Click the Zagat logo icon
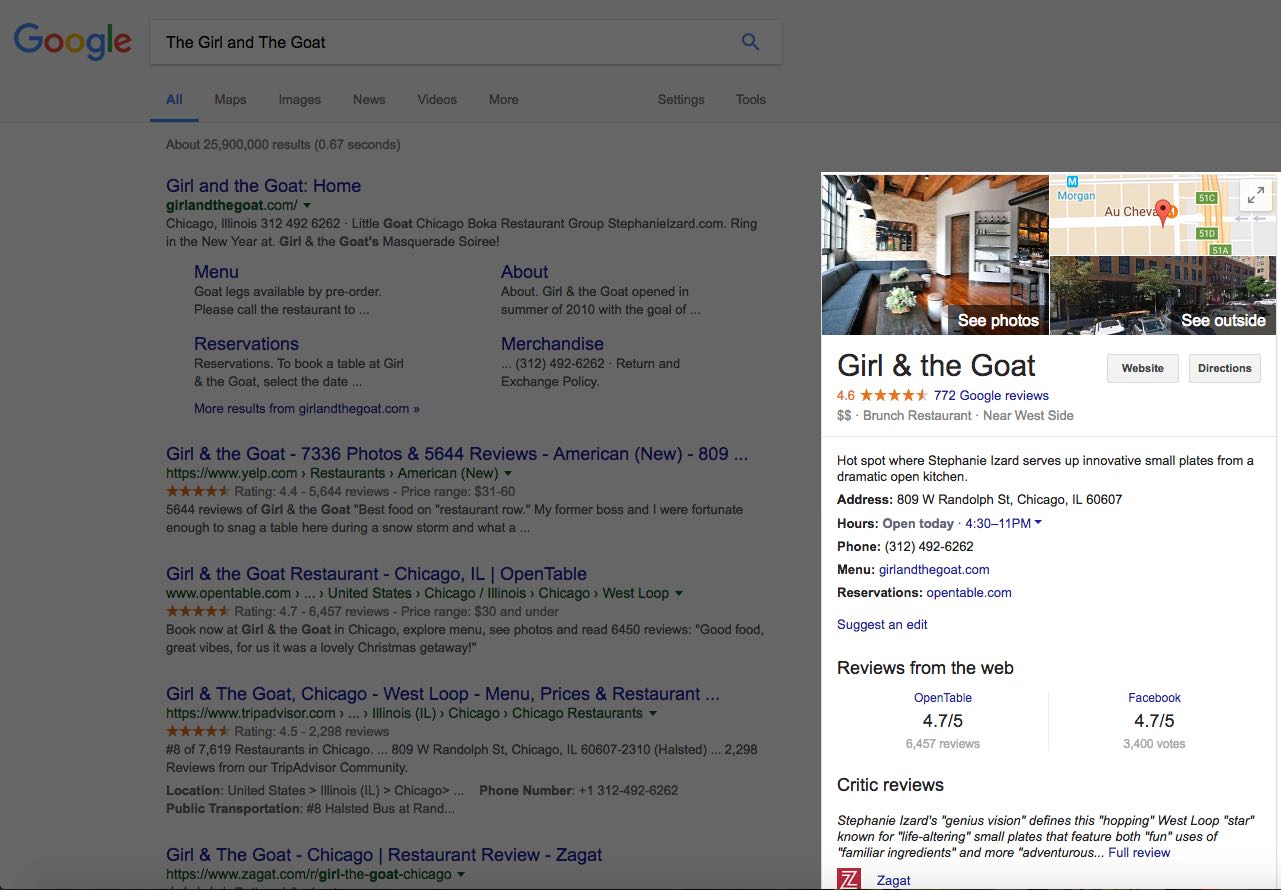Image resolution: width=1281 pixels, height=890 pixels. pyautogui.click(x=848, y=879)
